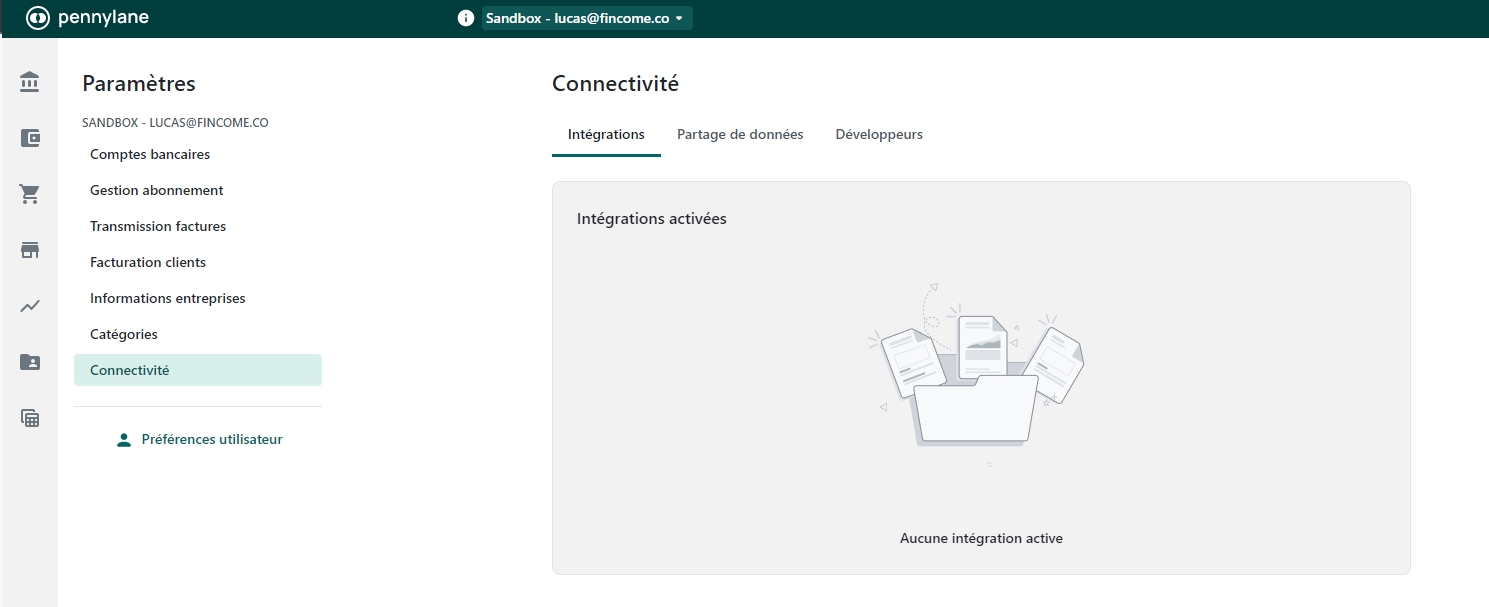This screenshot has height=607, width=1489.
Task: Open the trend line chart icon
Action: tap(30, 306)
